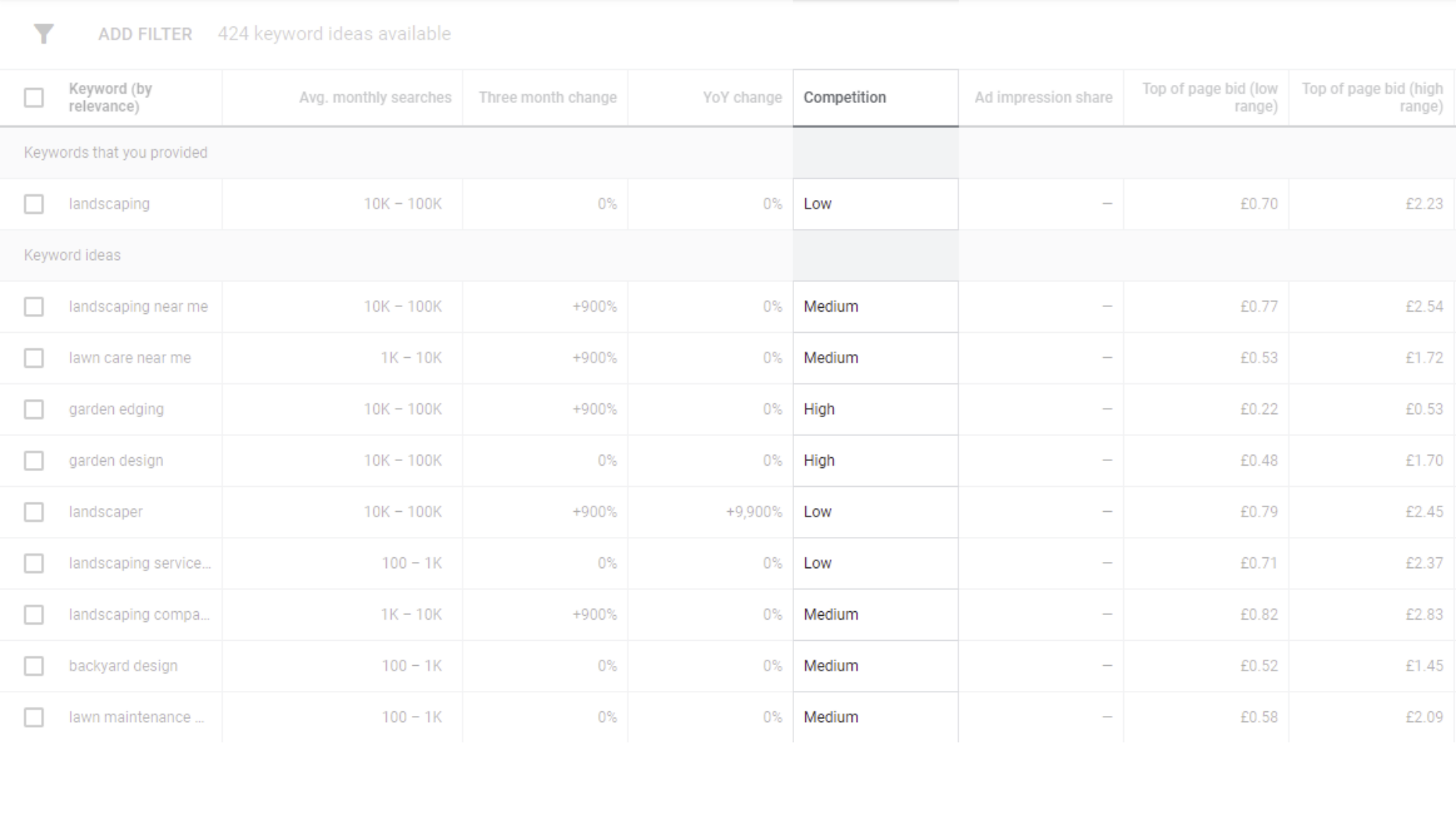This screenshot has height=819, width=1456.
Task: Sort by Ad impression share column
Action: pos(1043,97)
